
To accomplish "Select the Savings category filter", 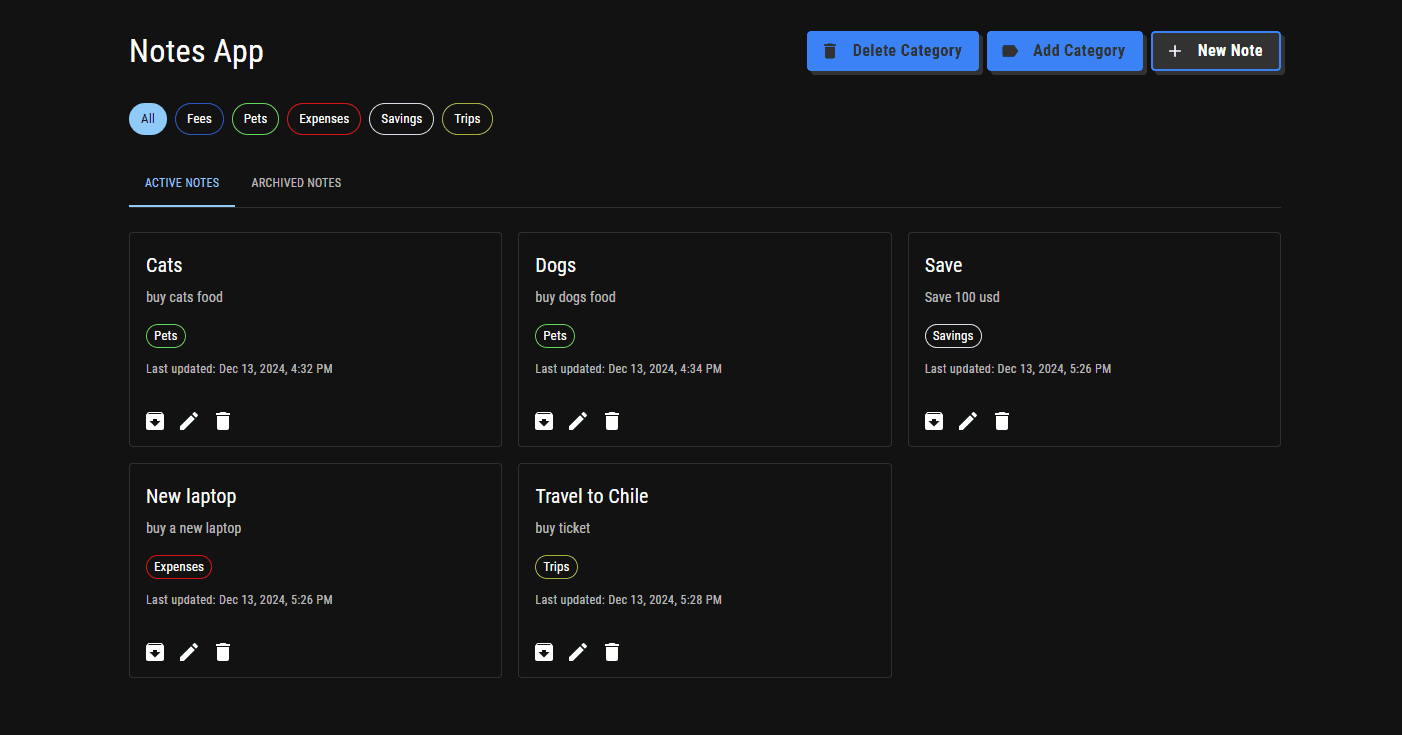I will [x=401, y=119].
